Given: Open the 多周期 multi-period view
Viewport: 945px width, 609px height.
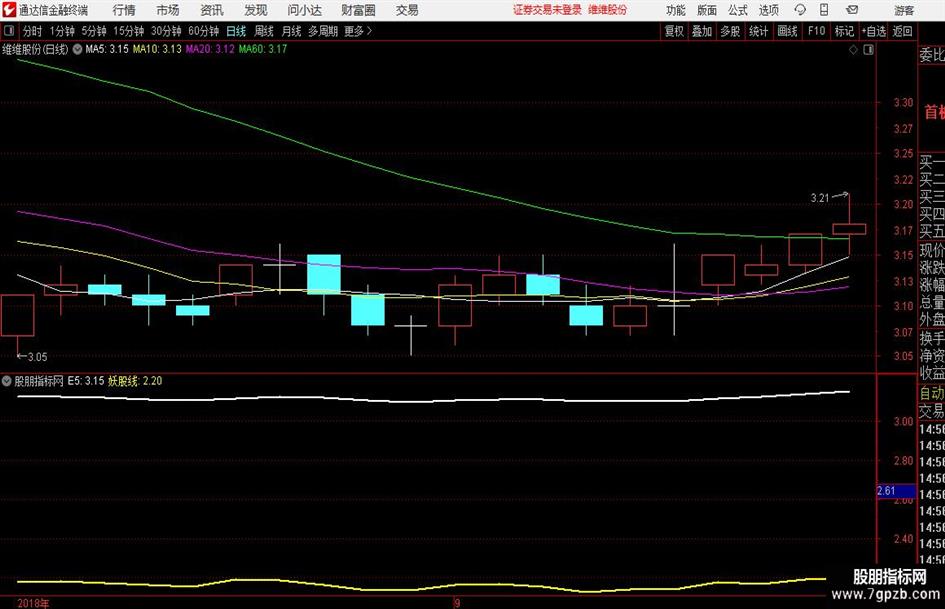Looking at the screenshot, I should (x=323, y=31).
